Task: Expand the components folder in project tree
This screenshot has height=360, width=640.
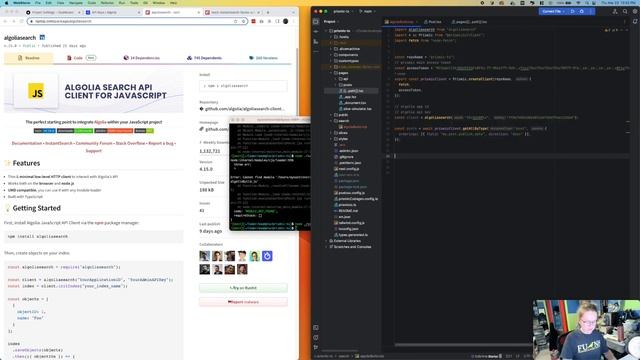Action: coord(331,55)
